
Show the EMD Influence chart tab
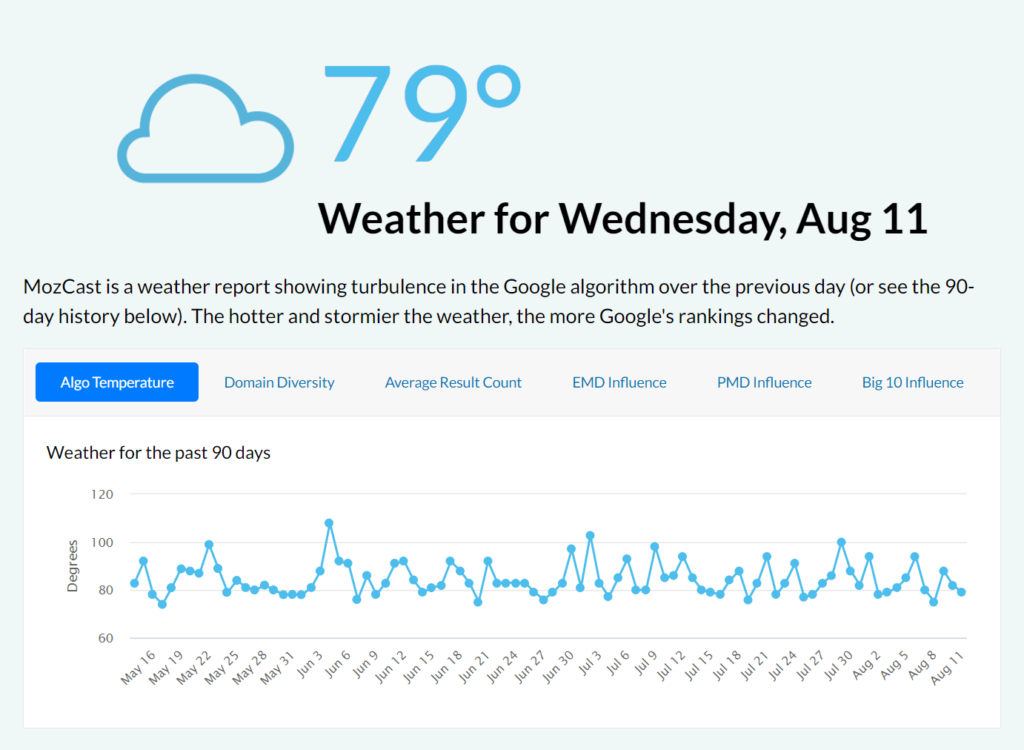619,382
